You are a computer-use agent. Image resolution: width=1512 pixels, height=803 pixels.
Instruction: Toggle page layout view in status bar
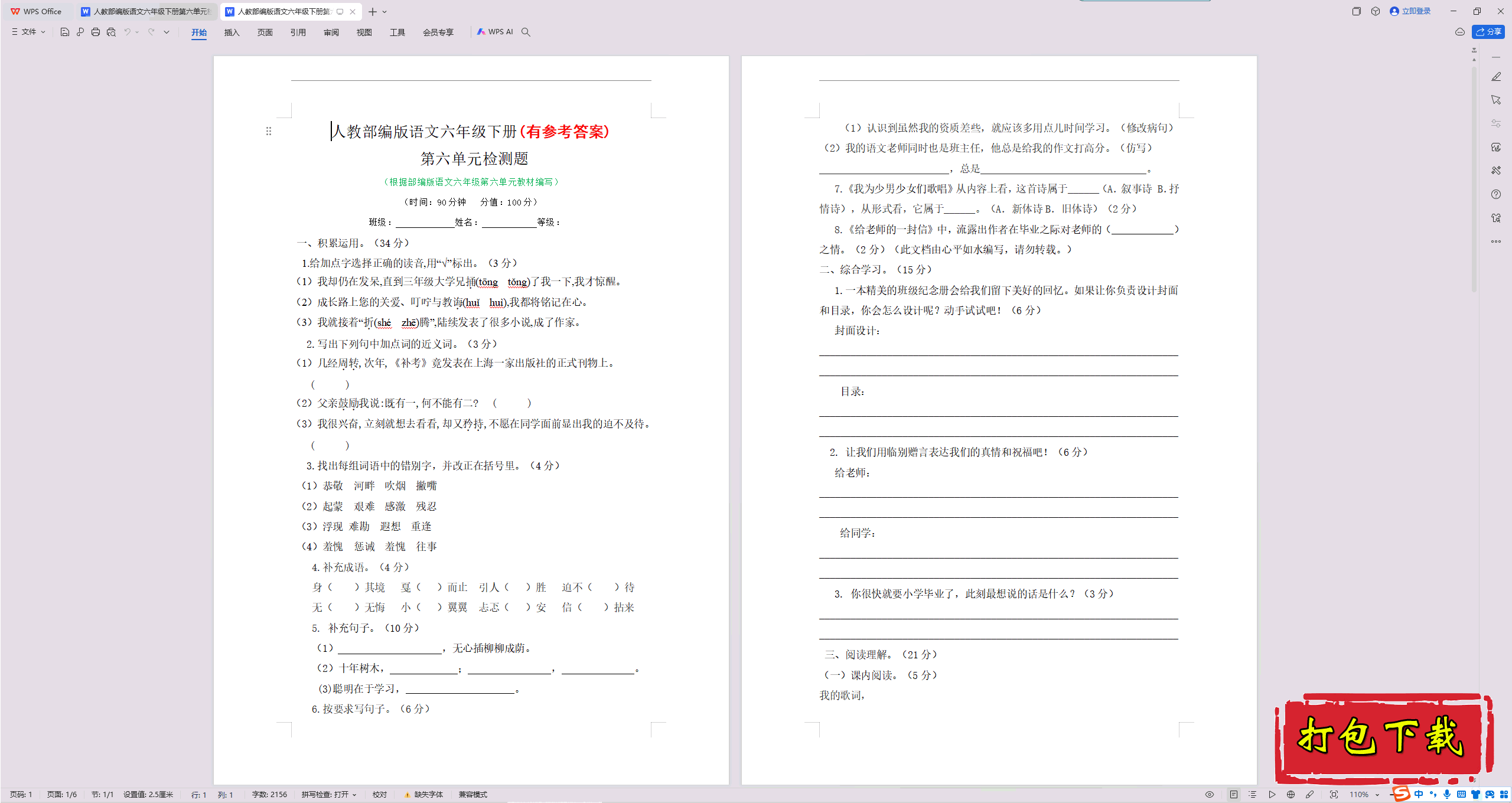point(1234,795)
